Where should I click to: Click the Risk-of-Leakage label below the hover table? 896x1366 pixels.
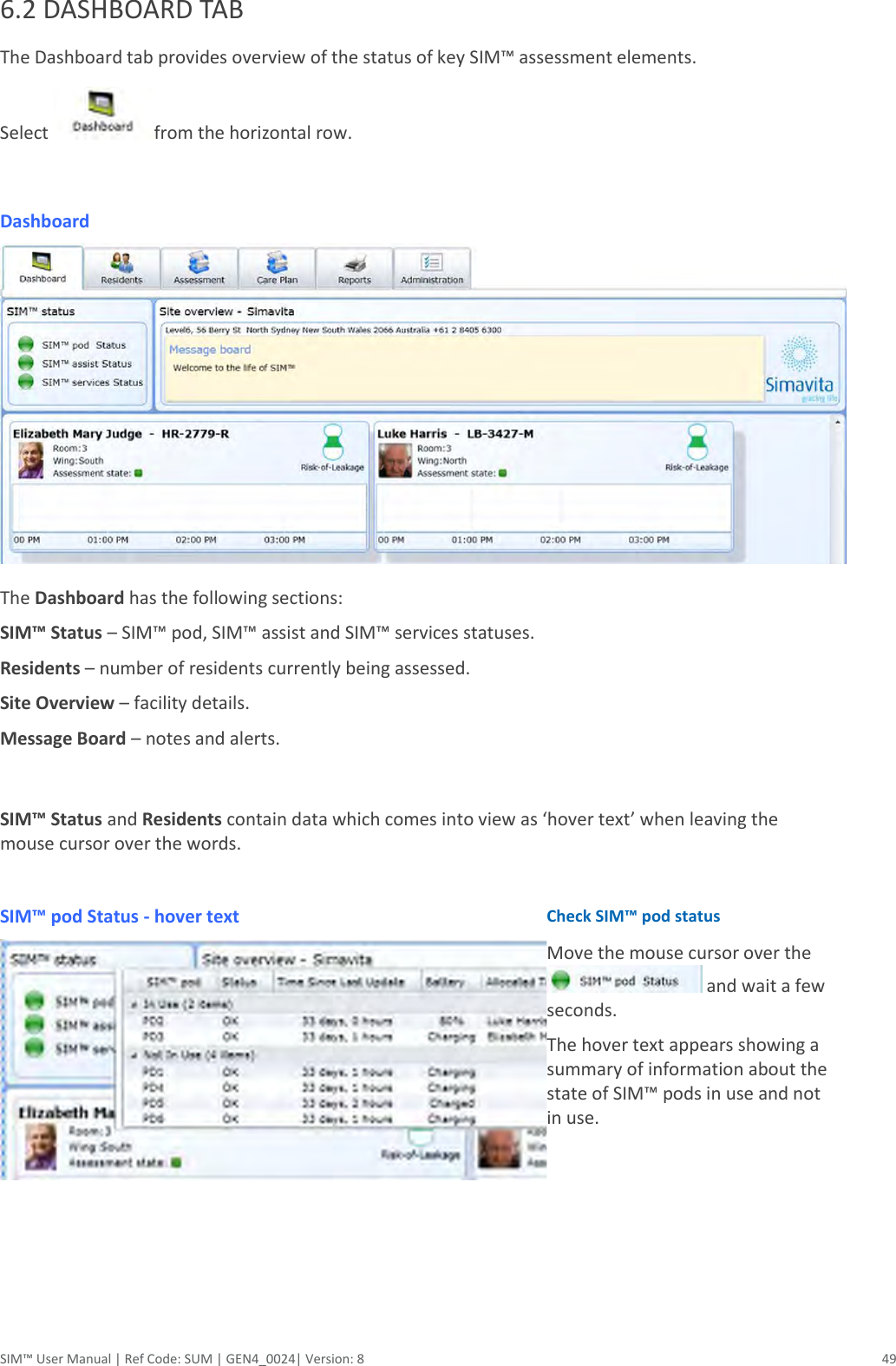pos(421,1155)
